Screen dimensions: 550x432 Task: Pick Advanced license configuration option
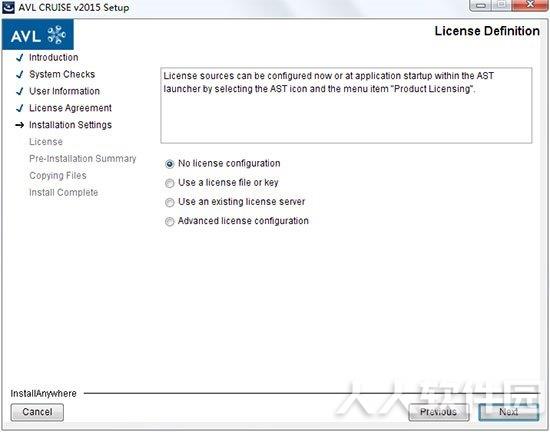point(170,222)
